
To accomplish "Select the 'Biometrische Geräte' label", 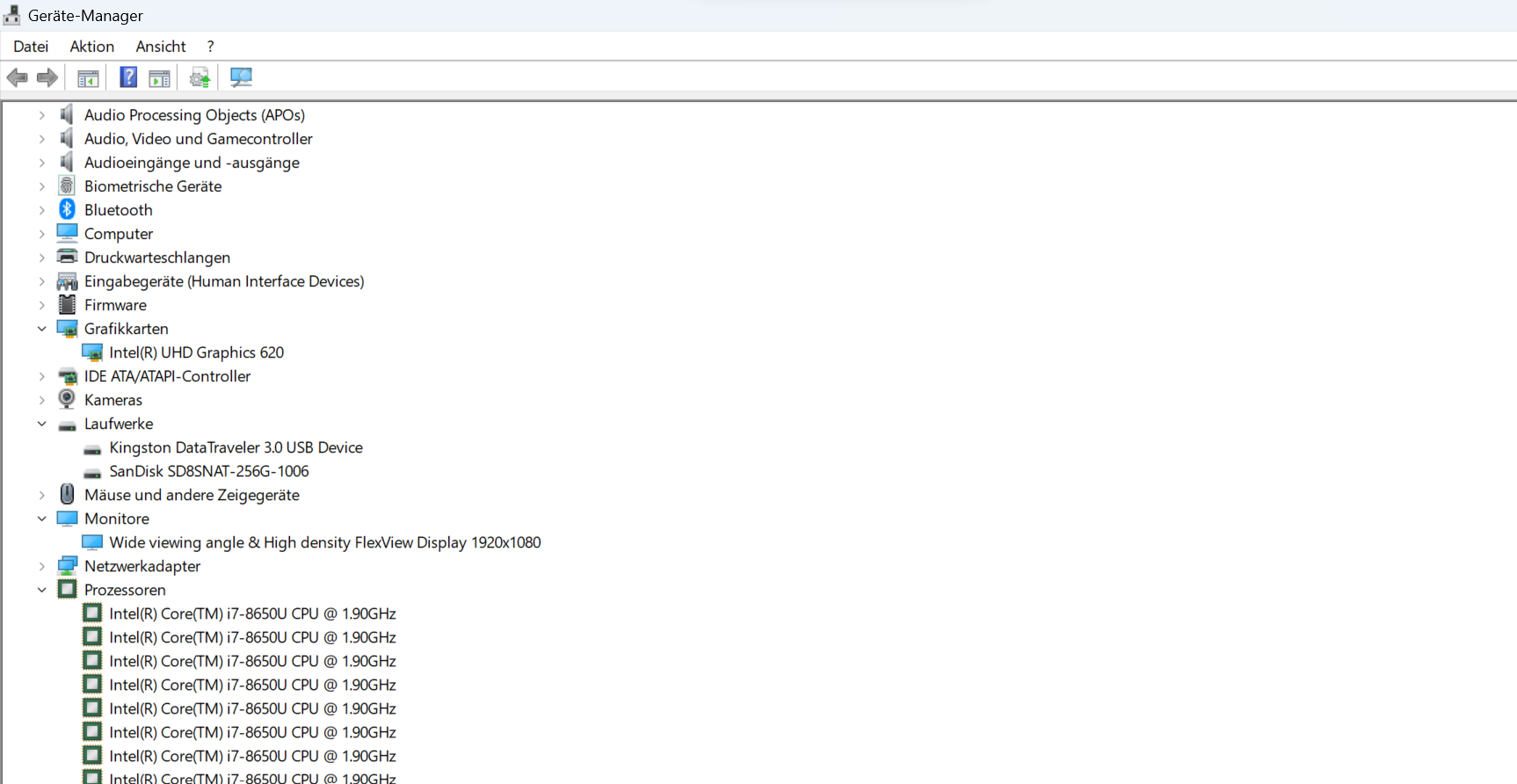I will pos(153,186).
